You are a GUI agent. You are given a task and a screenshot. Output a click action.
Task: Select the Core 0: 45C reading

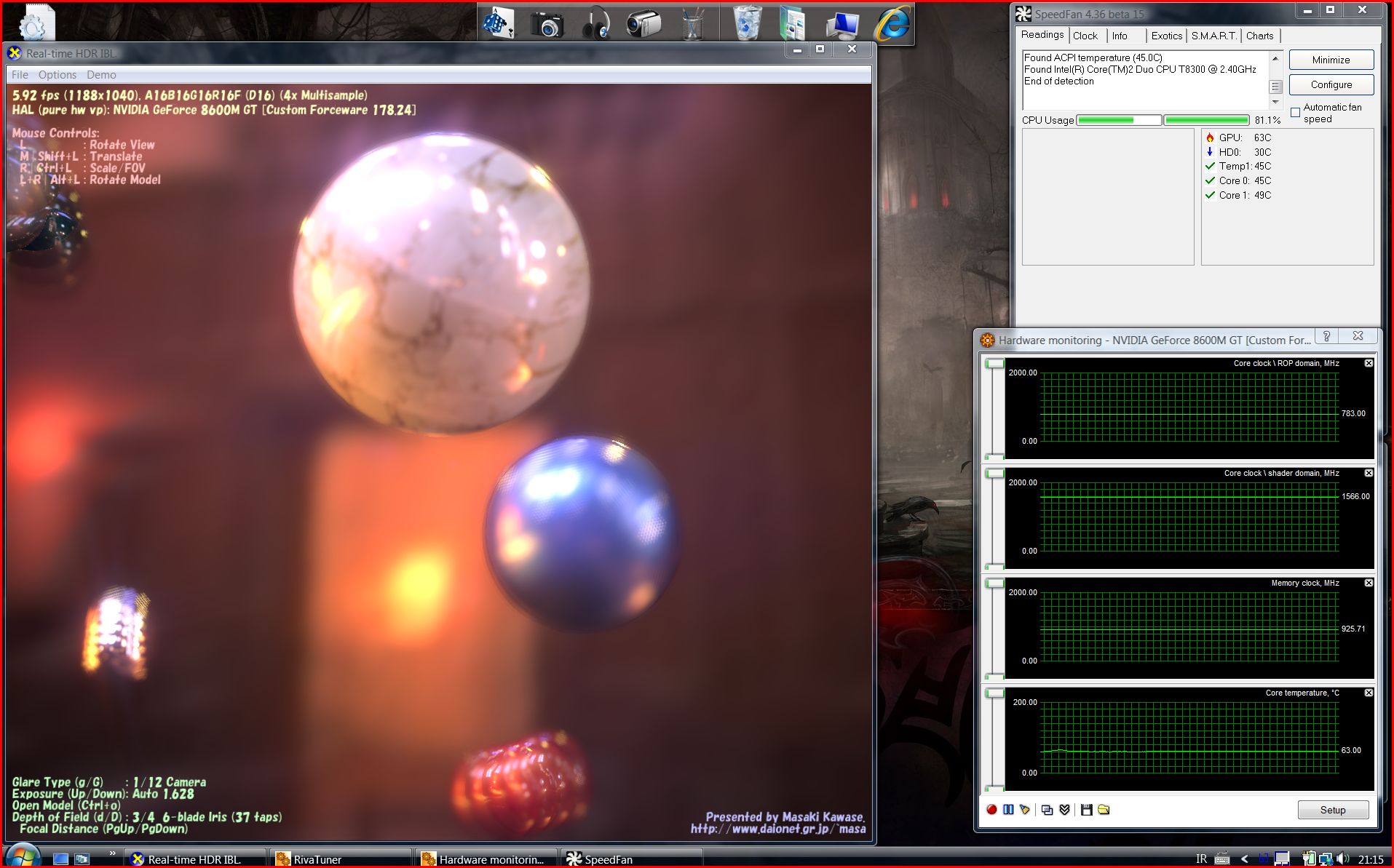click(1245, 180)
